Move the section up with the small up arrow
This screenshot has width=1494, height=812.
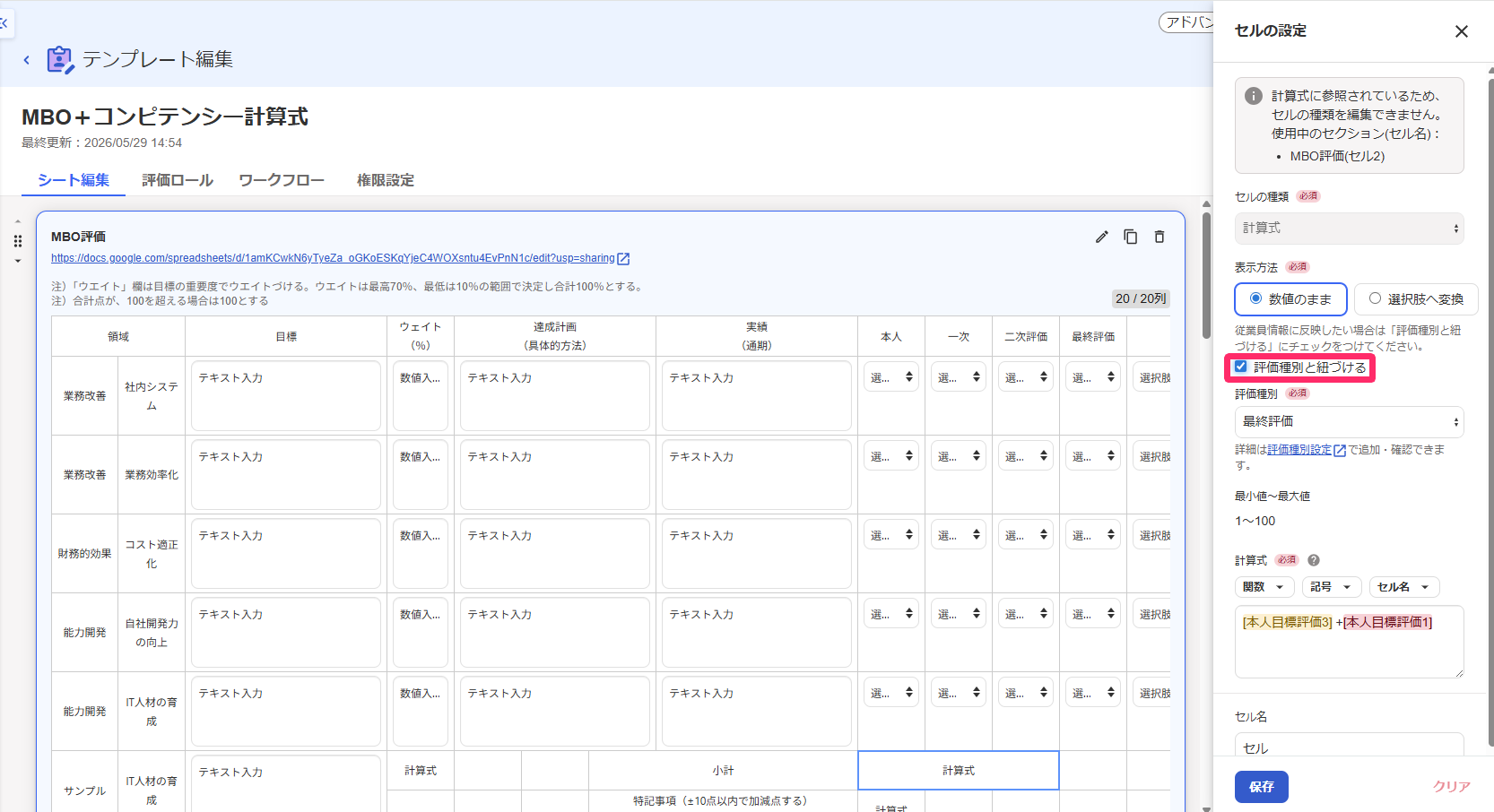point(18,221)
